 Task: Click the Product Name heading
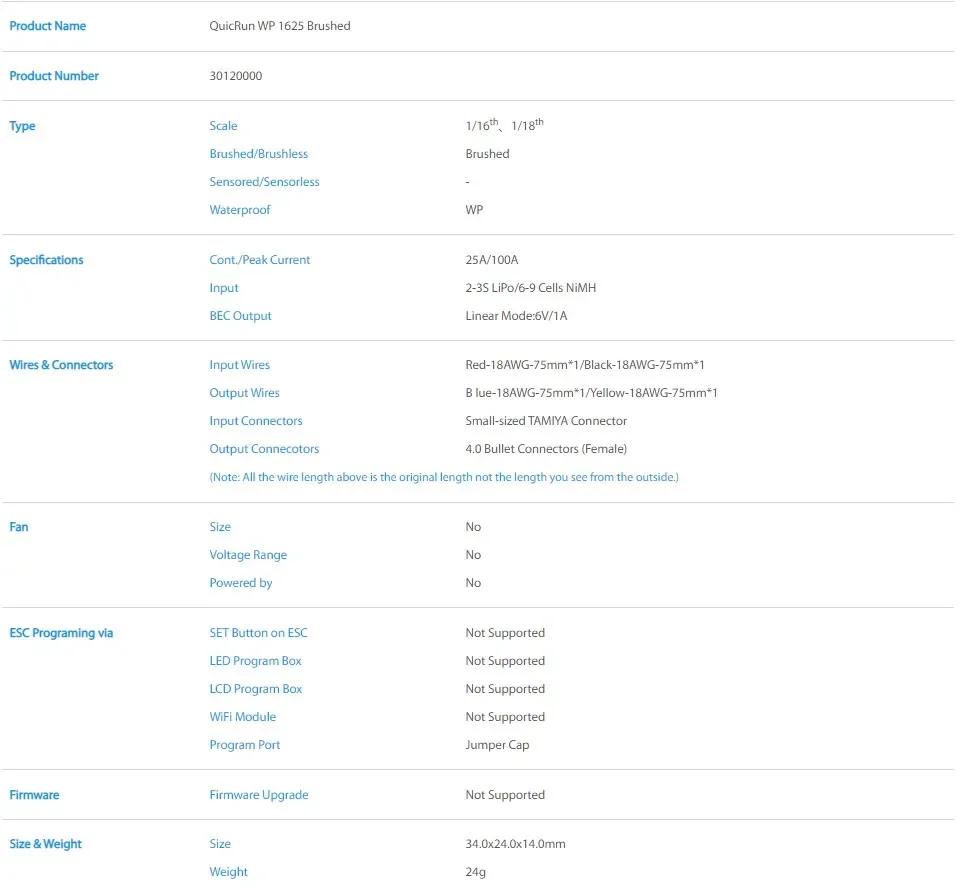(x=48, y=26)
